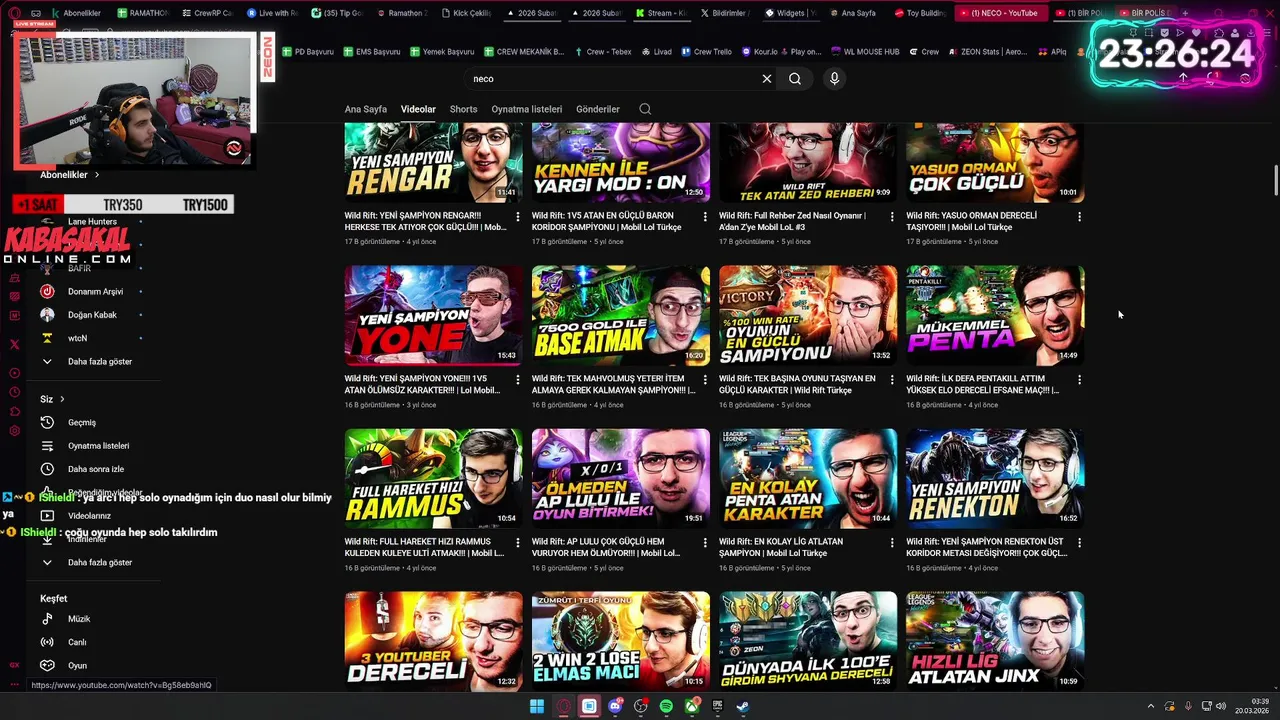Switch to Widgets browser tab
Screen dimensions: 1280x720
(790, 13)
